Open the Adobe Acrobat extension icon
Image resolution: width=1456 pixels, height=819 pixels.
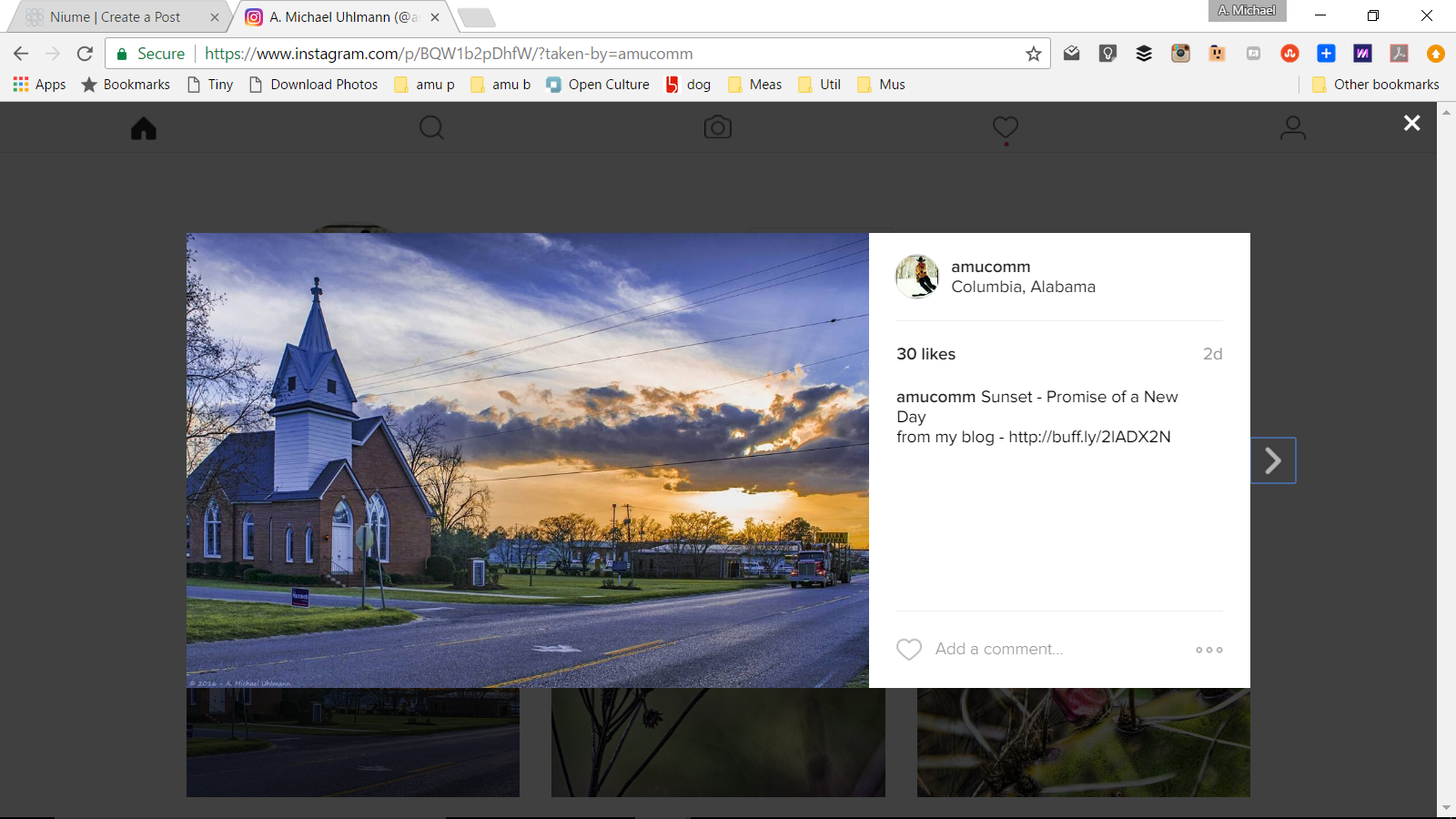click(1399, 54)
